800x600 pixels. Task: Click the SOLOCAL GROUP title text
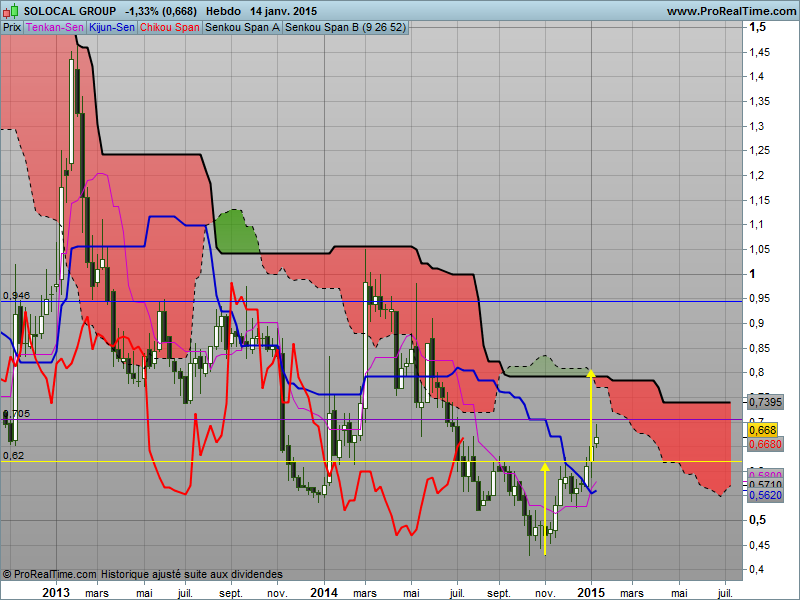coord(70,11)
